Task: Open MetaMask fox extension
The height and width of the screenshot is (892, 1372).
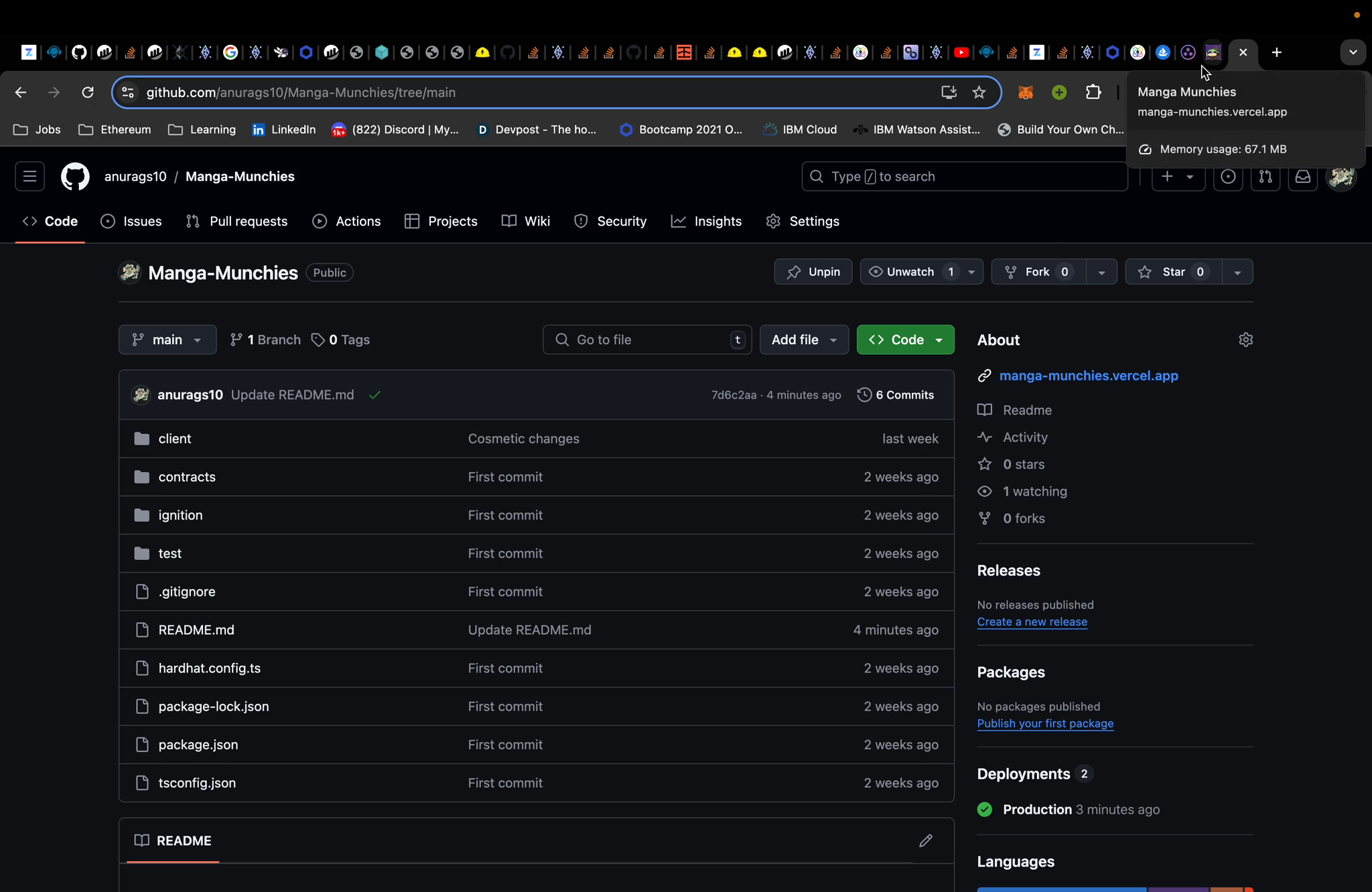Action: [x=1026, y=92]
